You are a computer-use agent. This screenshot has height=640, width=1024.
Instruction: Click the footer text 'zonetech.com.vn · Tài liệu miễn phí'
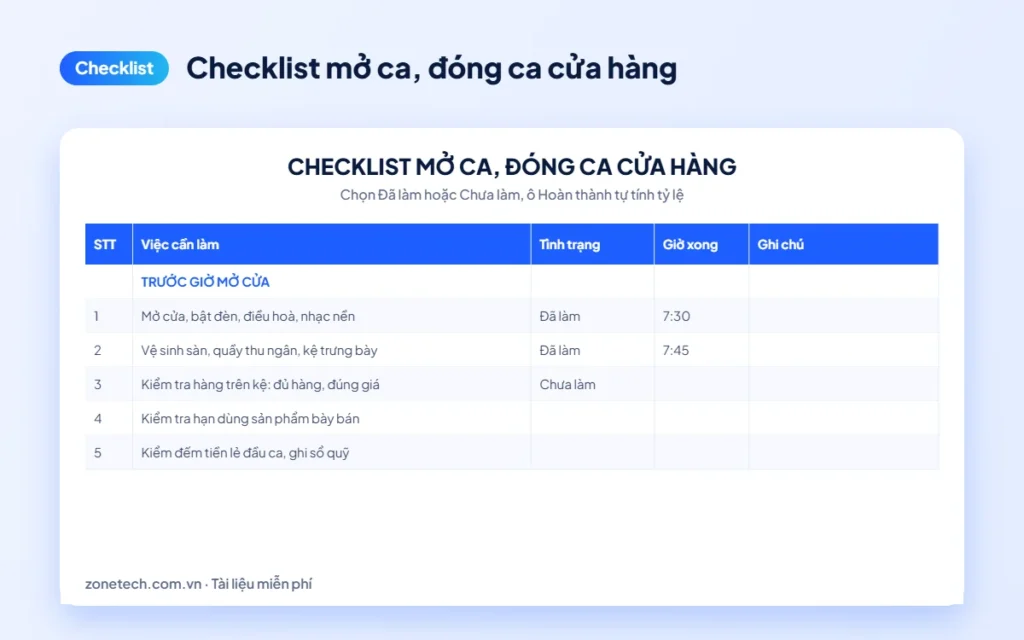point(199,584)
